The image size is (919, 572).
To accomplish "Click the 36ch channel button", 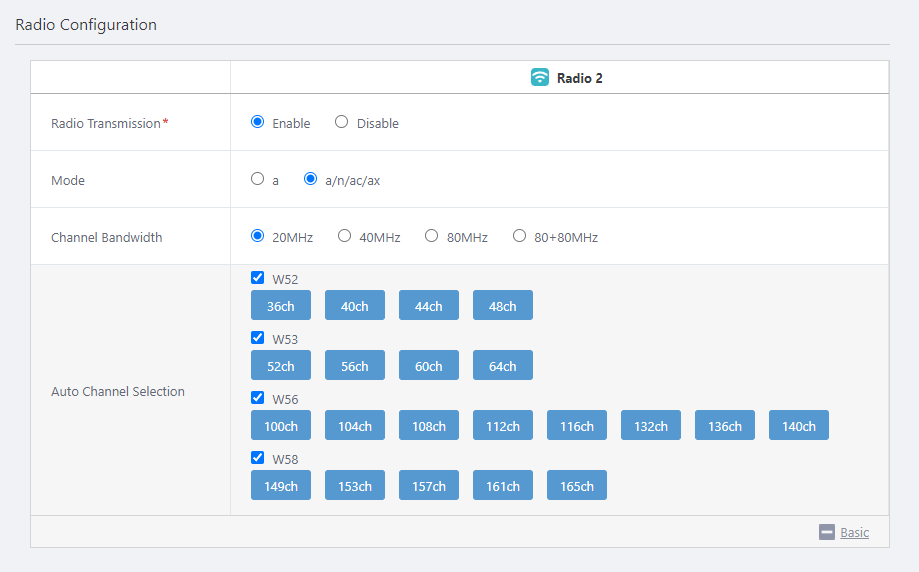I will pos(281,306).
